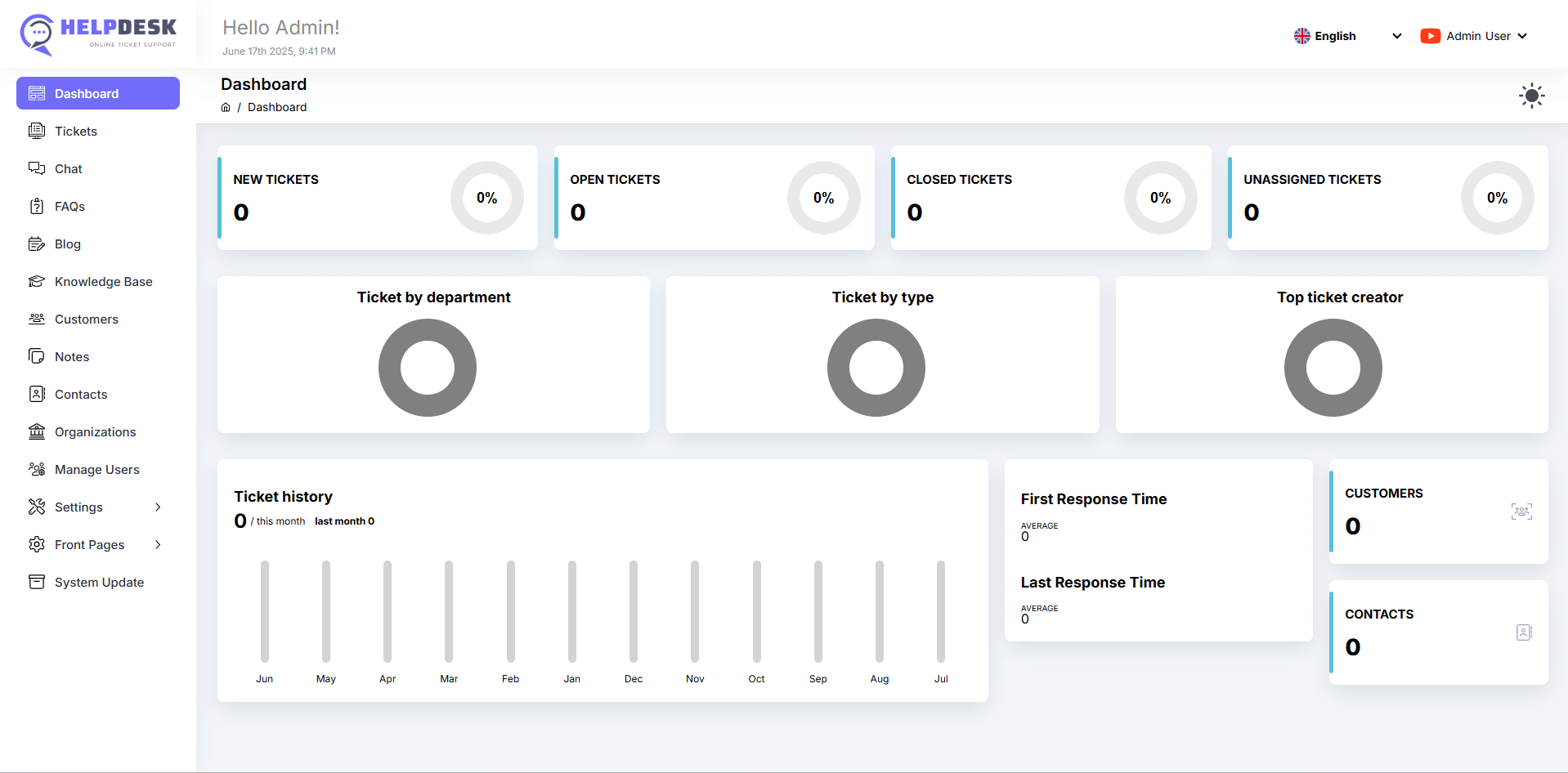1568x773 pixels.
Task: Select the Notes menu item
Action: coord(72,356)
